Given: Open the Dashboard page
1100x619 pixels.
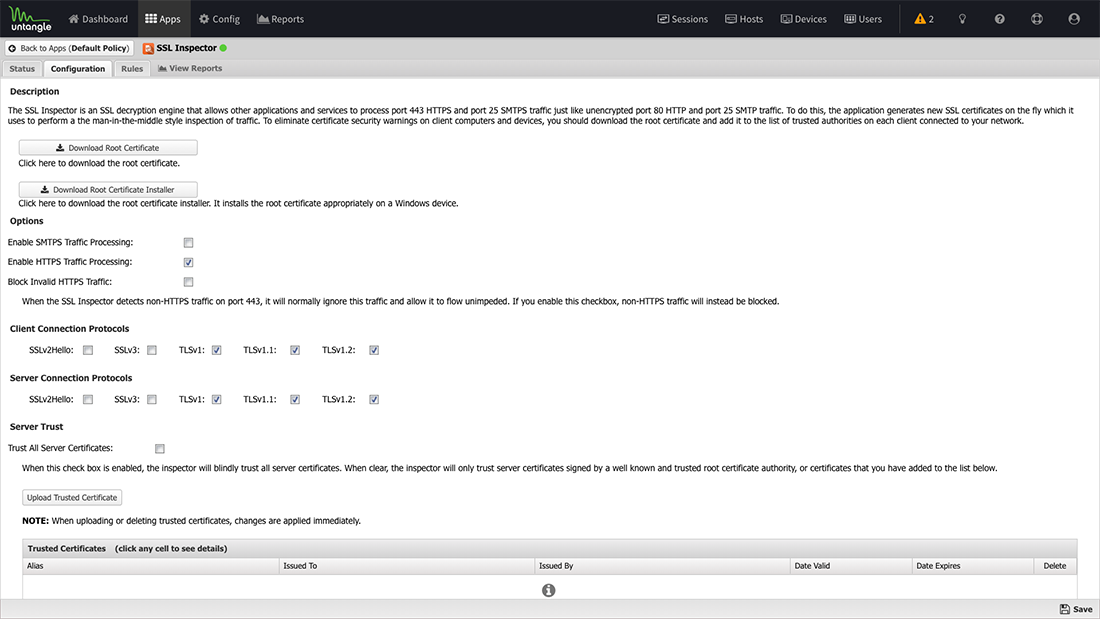Looking at the screenshot, I should pos(98,19).
